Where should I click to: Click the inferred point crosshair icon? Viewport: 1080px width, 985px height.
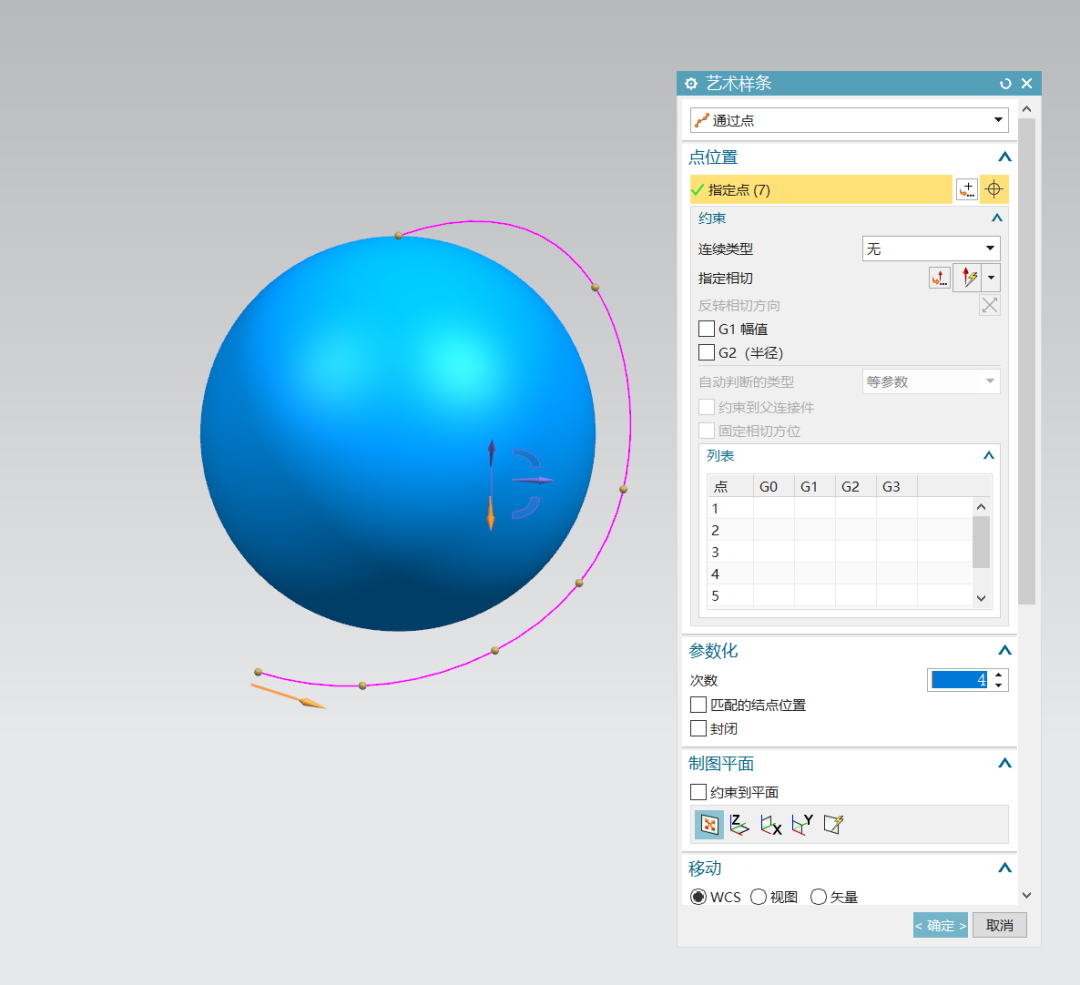tap(994, 189)
